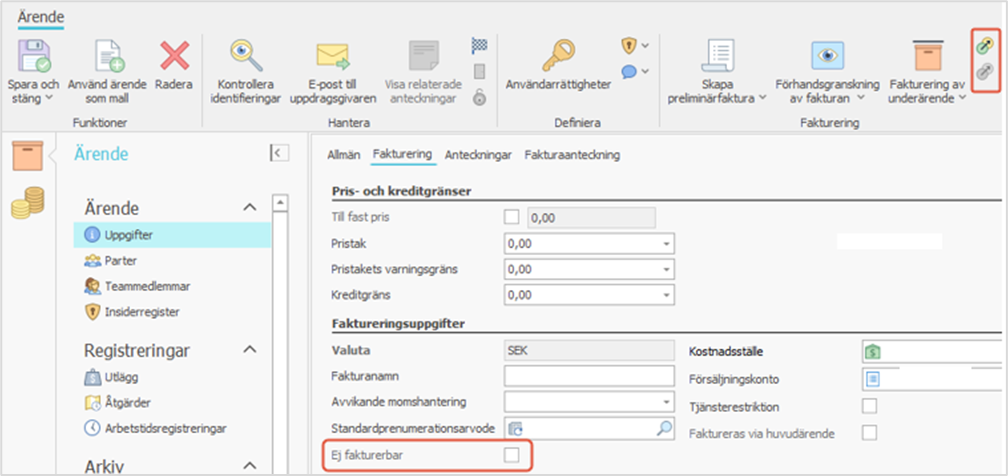
Task: Collapse the left navigation panel arrow
Action: [279, 153]
